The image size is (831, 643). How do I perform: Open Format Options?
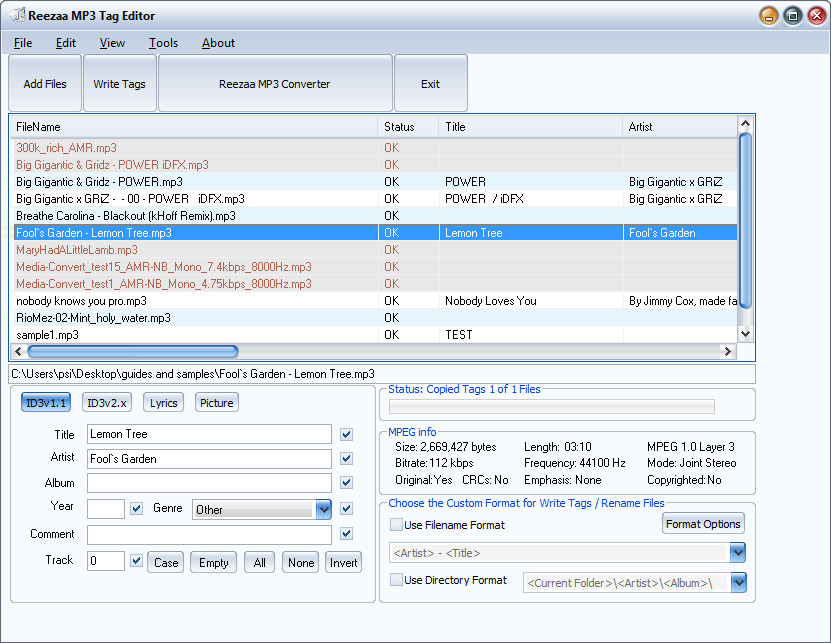tap(703, 524)
